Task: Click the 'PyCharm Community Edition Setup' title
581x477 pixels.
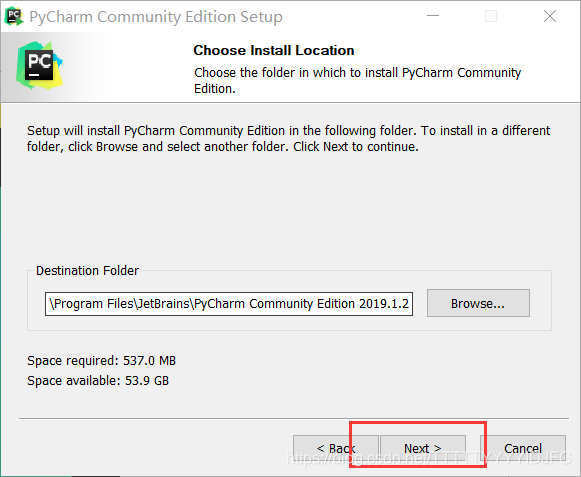Action: point(156,17)
